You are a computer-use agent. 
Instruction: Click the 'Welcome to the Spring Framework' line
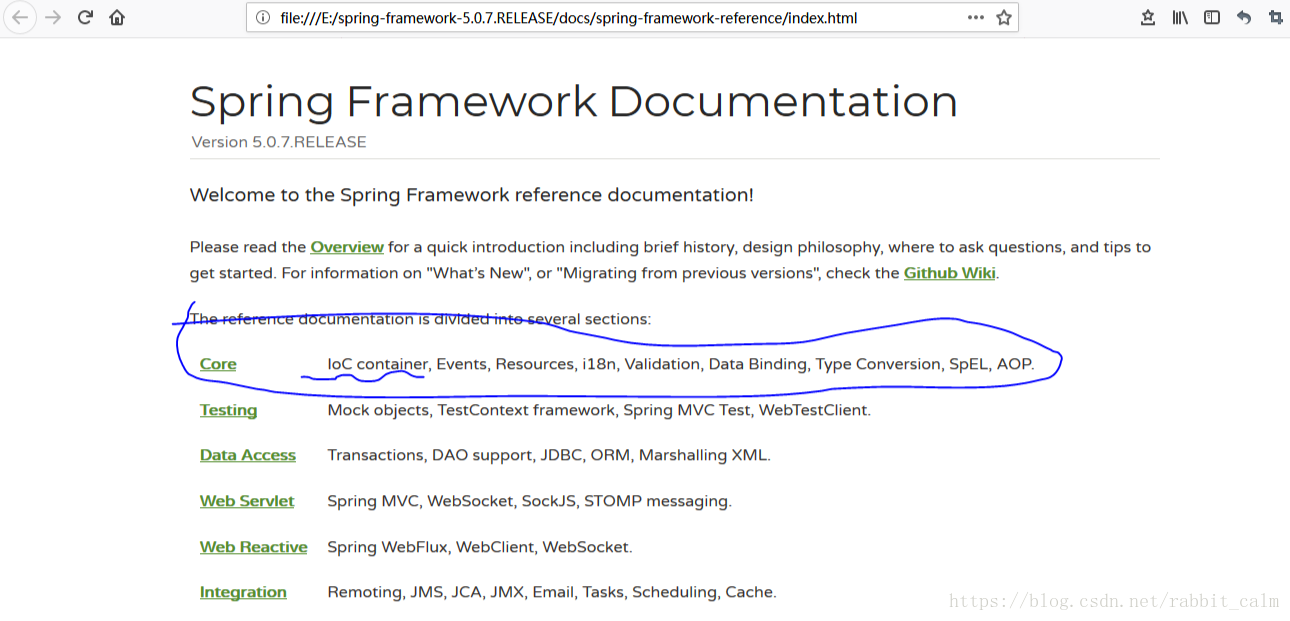(472, 195)
